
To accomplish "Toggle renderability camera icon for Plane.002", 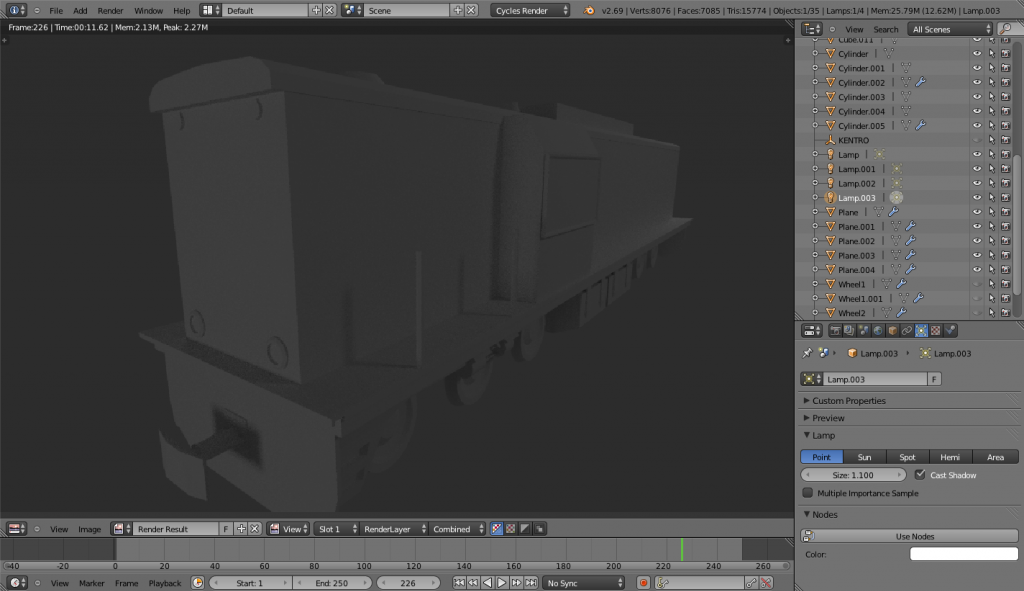I will (x=1006, y=240).
